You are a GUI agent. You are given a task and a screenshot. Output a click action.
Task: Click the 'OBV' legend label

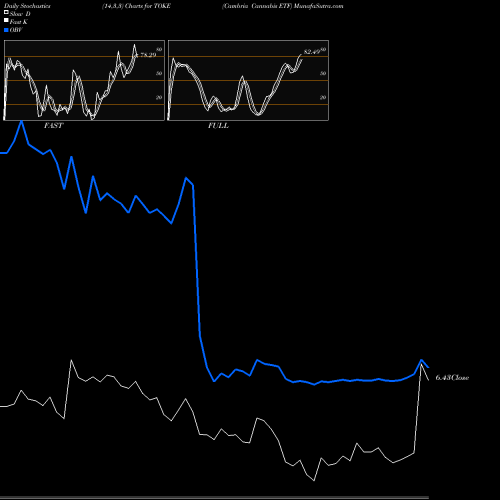pos(16,30)
